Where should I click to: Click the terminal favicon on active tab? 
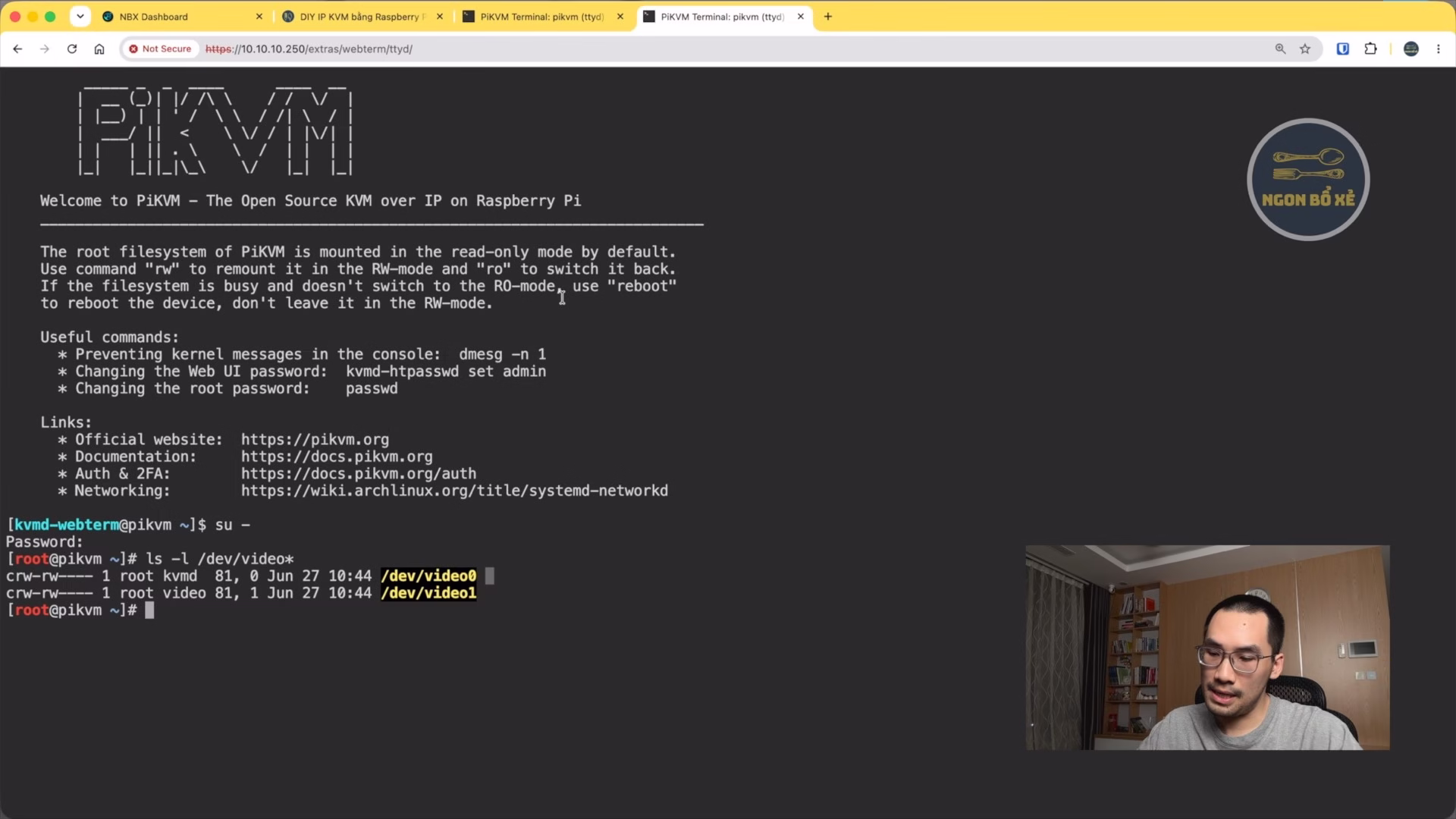[x=649, y=16]
